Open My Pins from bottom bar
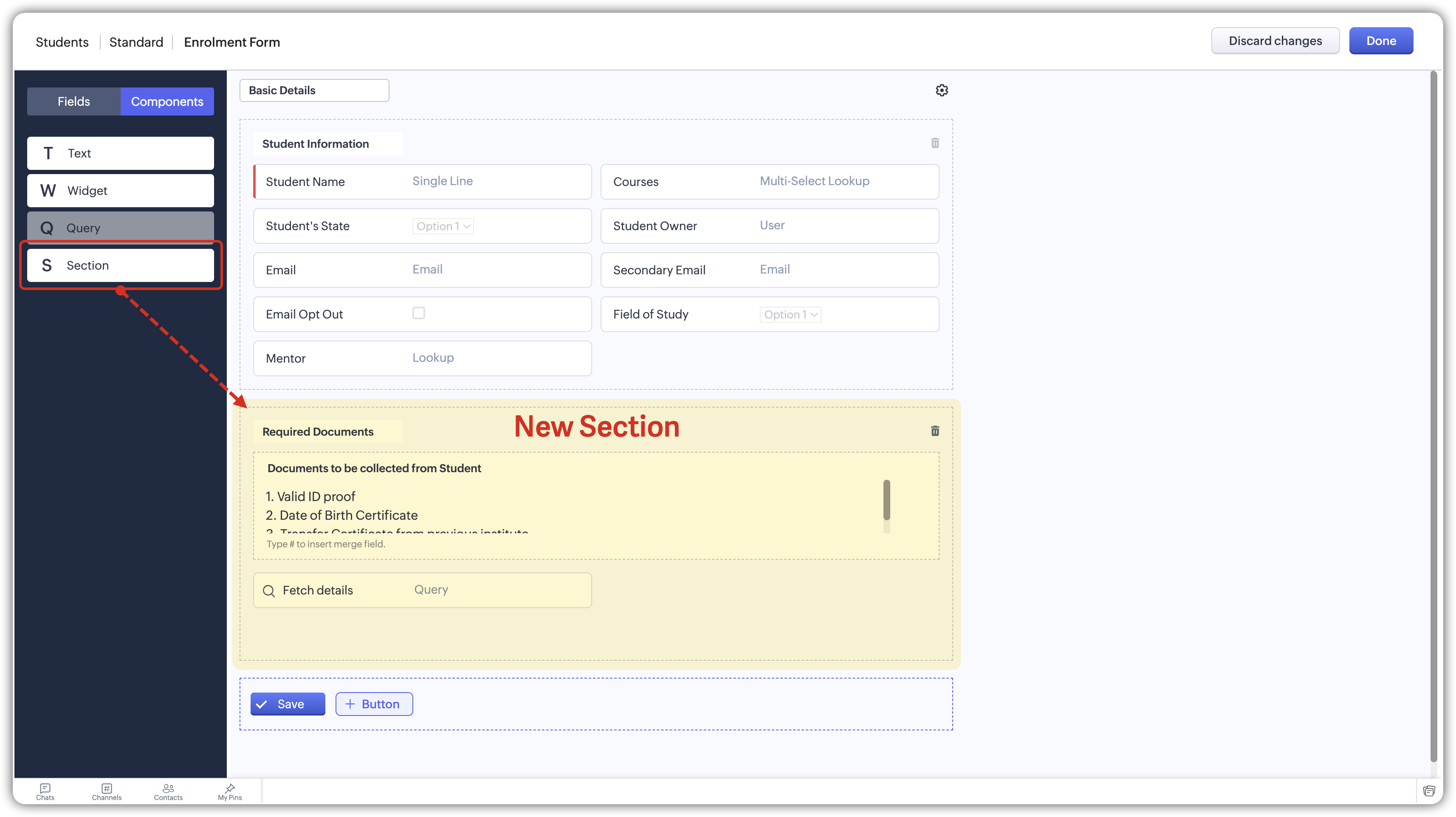The height and width of the screenshot is (817, 1456). 230,792
